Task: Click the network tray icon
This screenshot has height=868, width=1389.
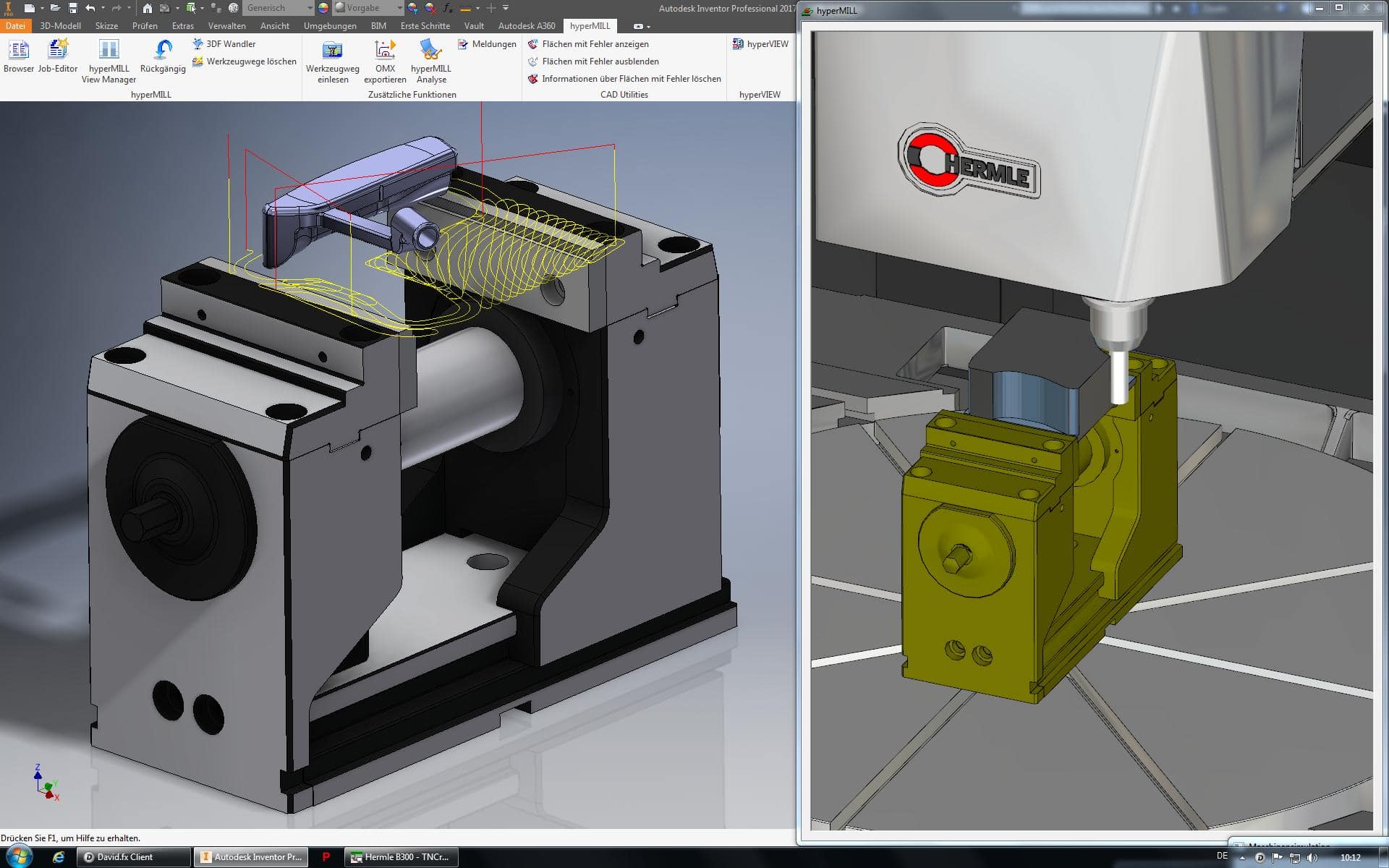Action: click(1294, 857)
